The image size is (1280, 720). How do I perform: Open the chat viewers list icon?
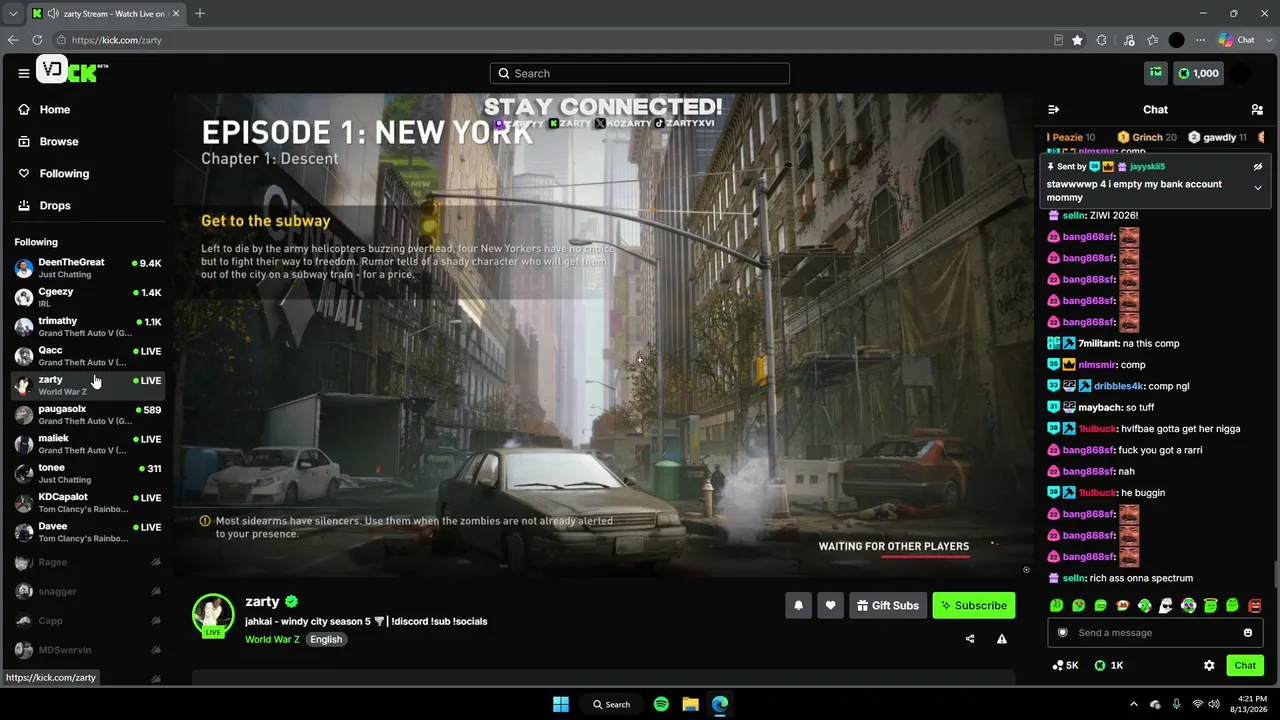click(x=1257, y=110)
